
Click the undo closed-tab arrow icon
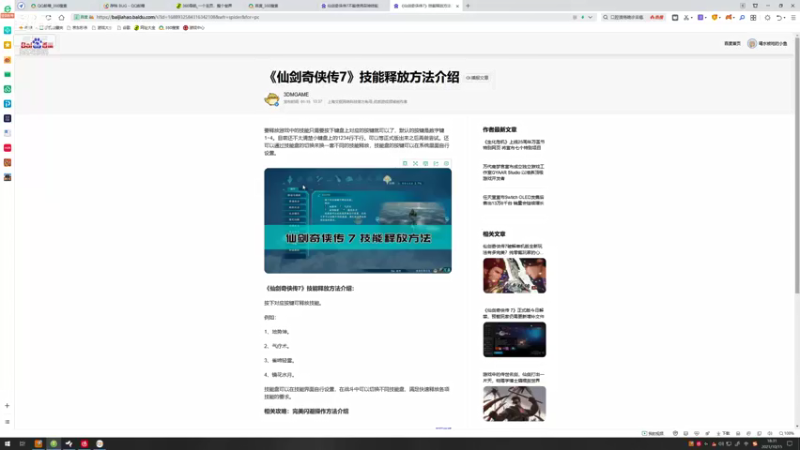coord(779,17)
